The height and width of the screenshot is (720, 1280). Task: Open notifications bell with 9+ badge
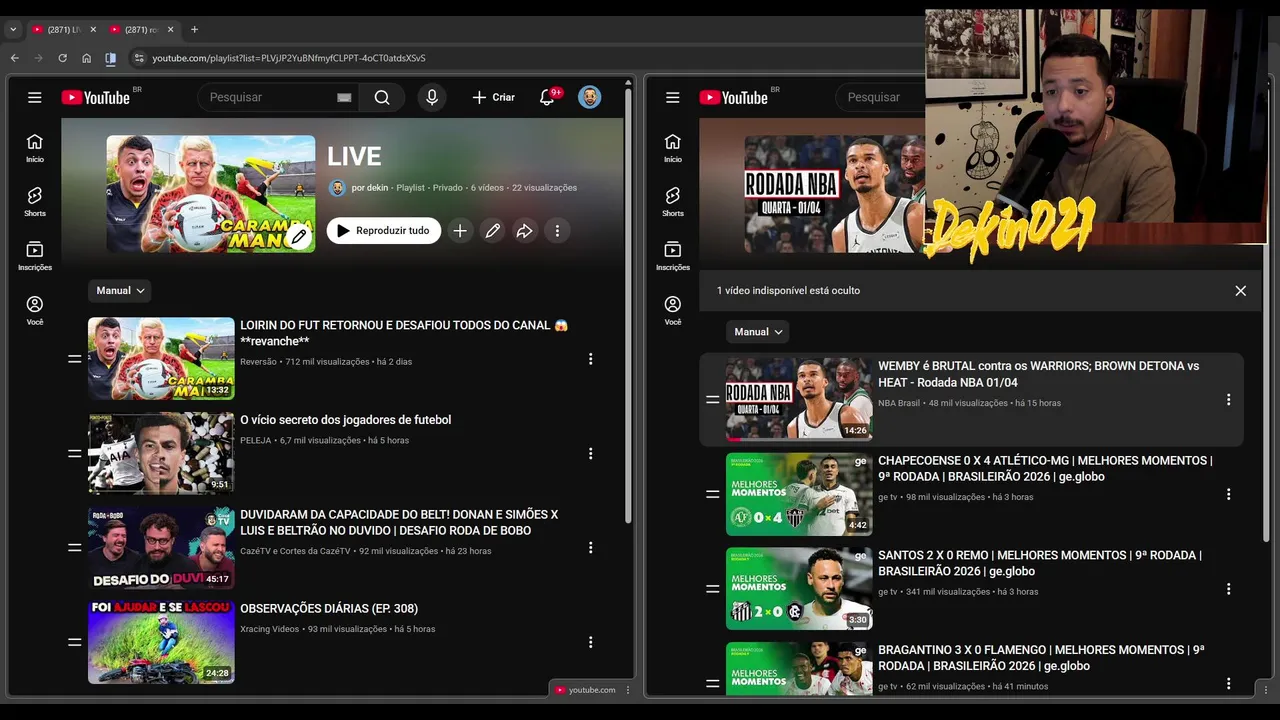(x=547, y=97)
